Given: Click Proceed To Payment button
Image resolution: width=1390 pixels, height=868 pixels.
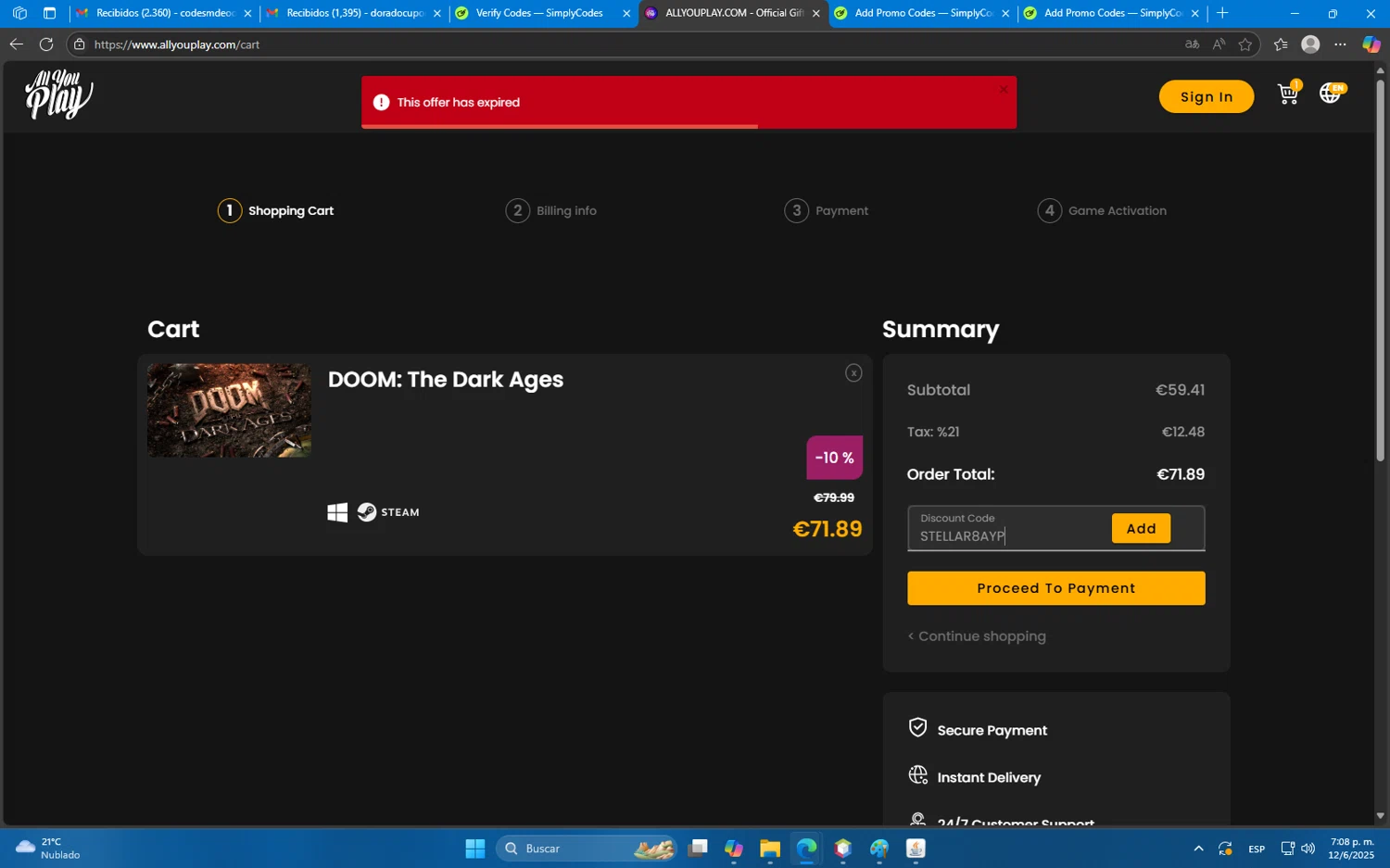Looking at the screenshot, I should pyautogui.click(x=1055, y=588).
